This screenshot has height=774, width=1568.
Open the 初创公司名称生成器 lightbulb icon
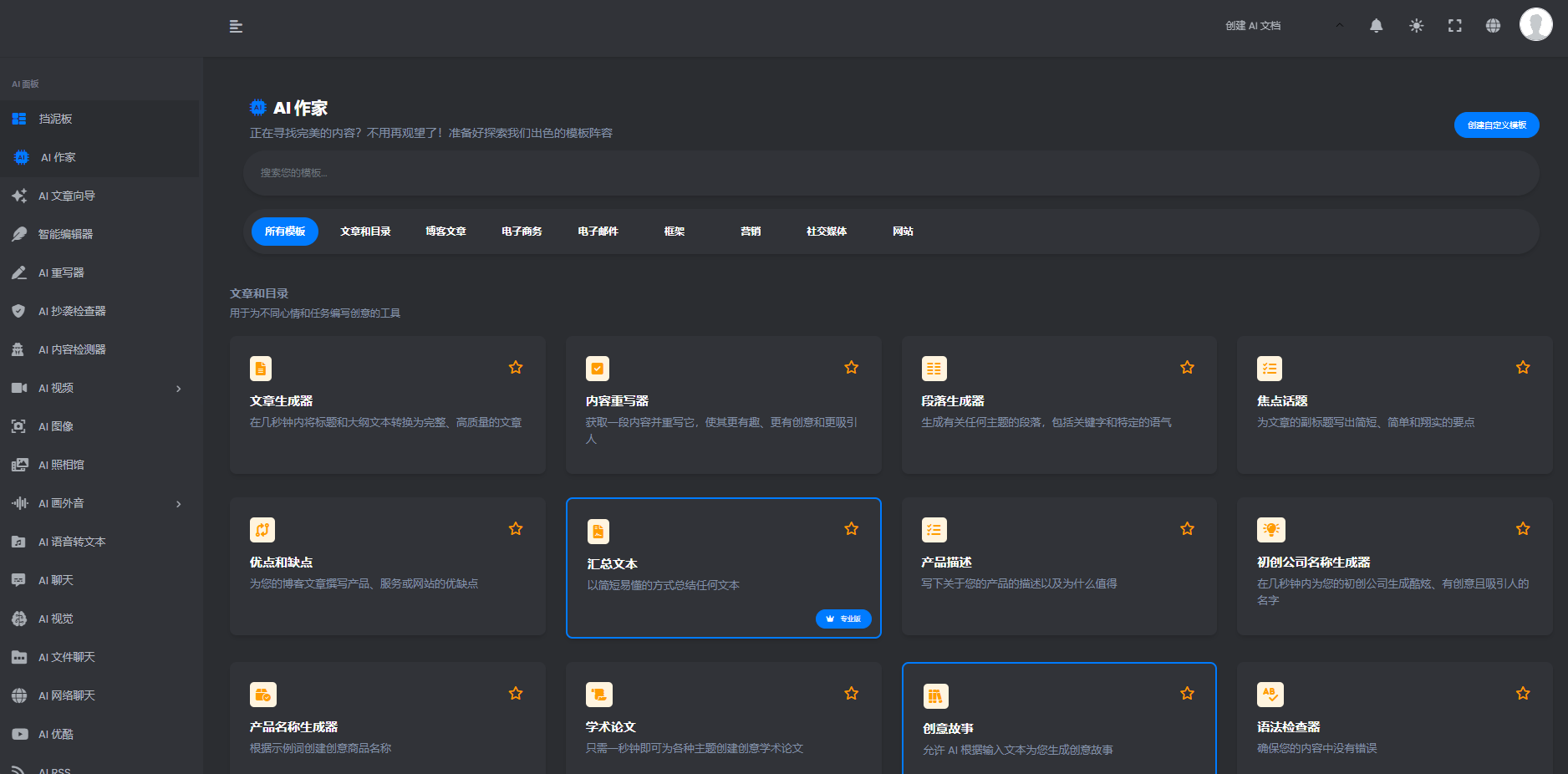point(1270,530)
